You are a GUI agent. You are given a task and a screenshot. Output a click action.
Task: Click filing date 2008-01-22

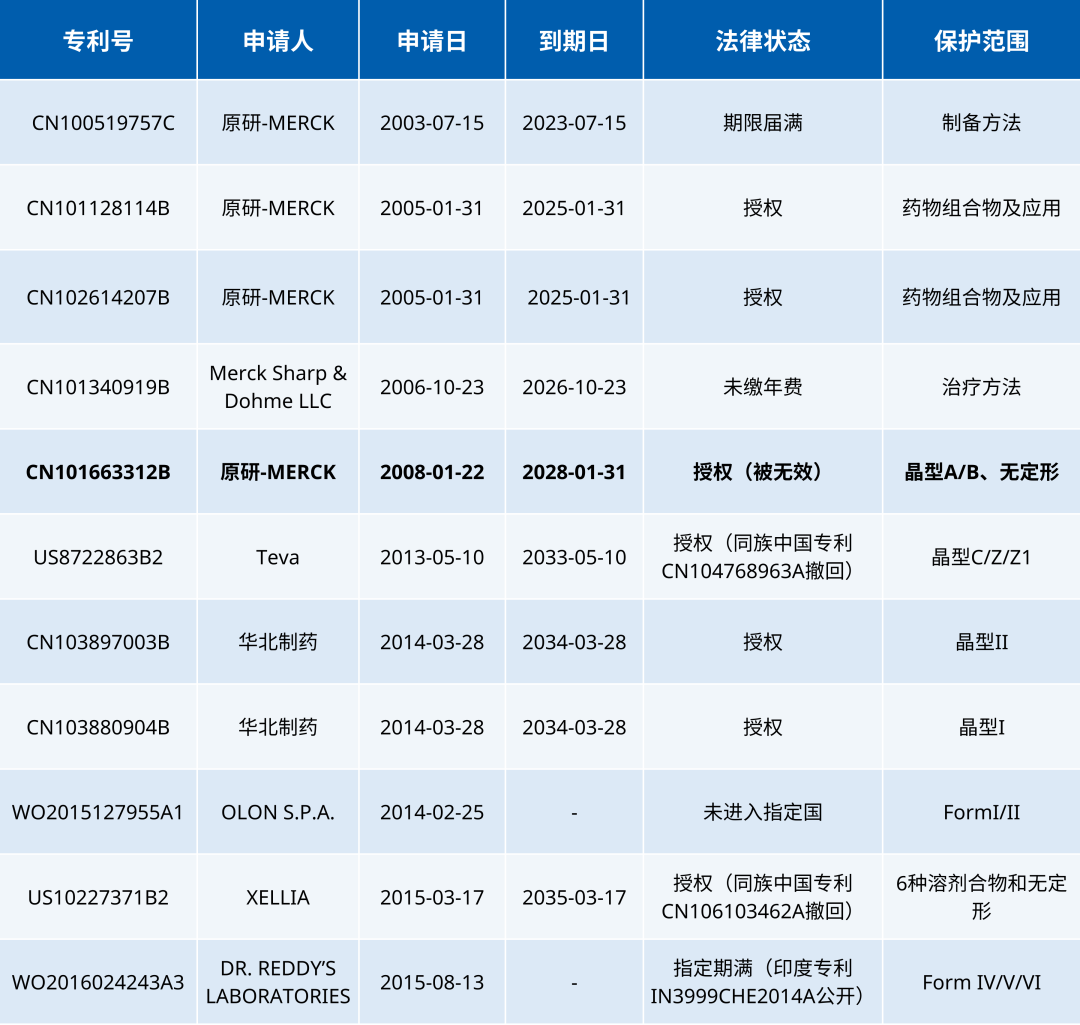click(x=432, y=473)
